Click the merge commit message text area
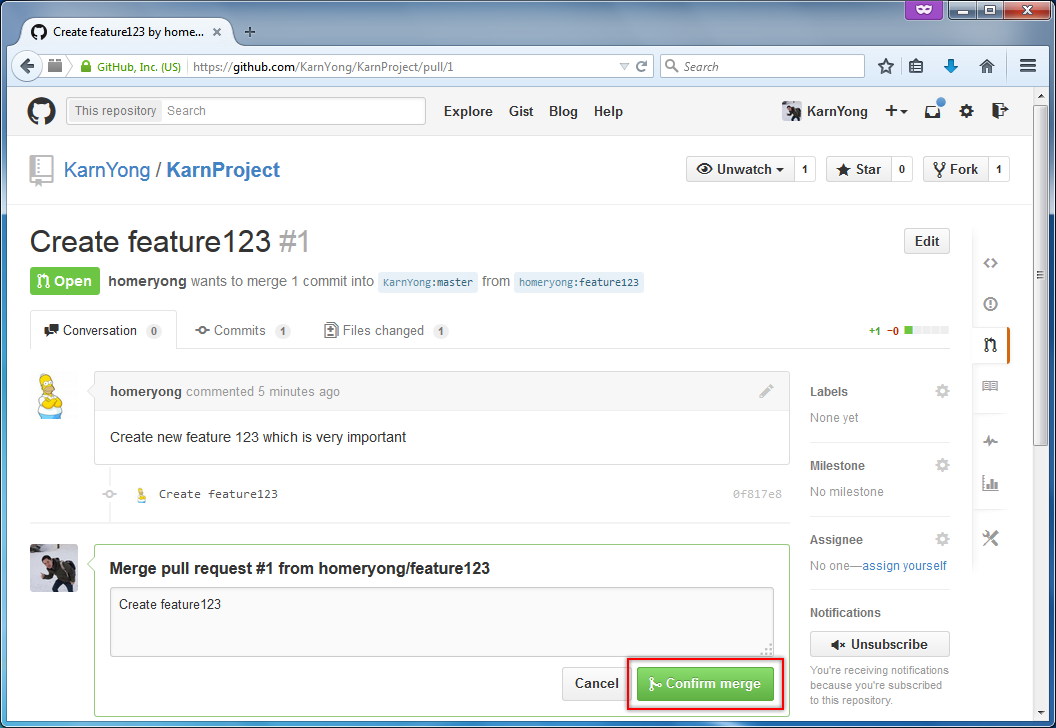The image size is (1056, 728). click(441, 621)
